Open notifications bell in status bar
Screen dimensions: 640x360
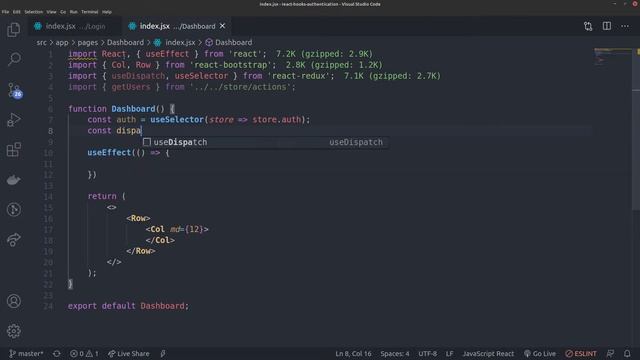pyautogui.click(x=627, y=353)
